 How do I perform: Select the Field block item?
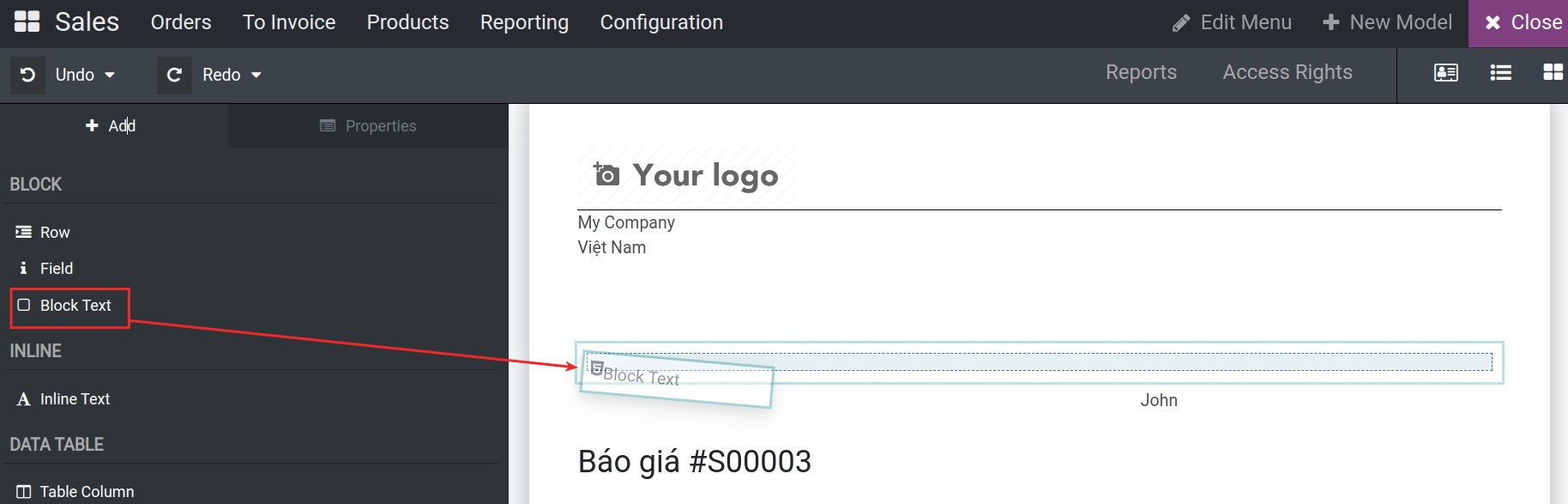pyautogui.click(x=46, y=268)
